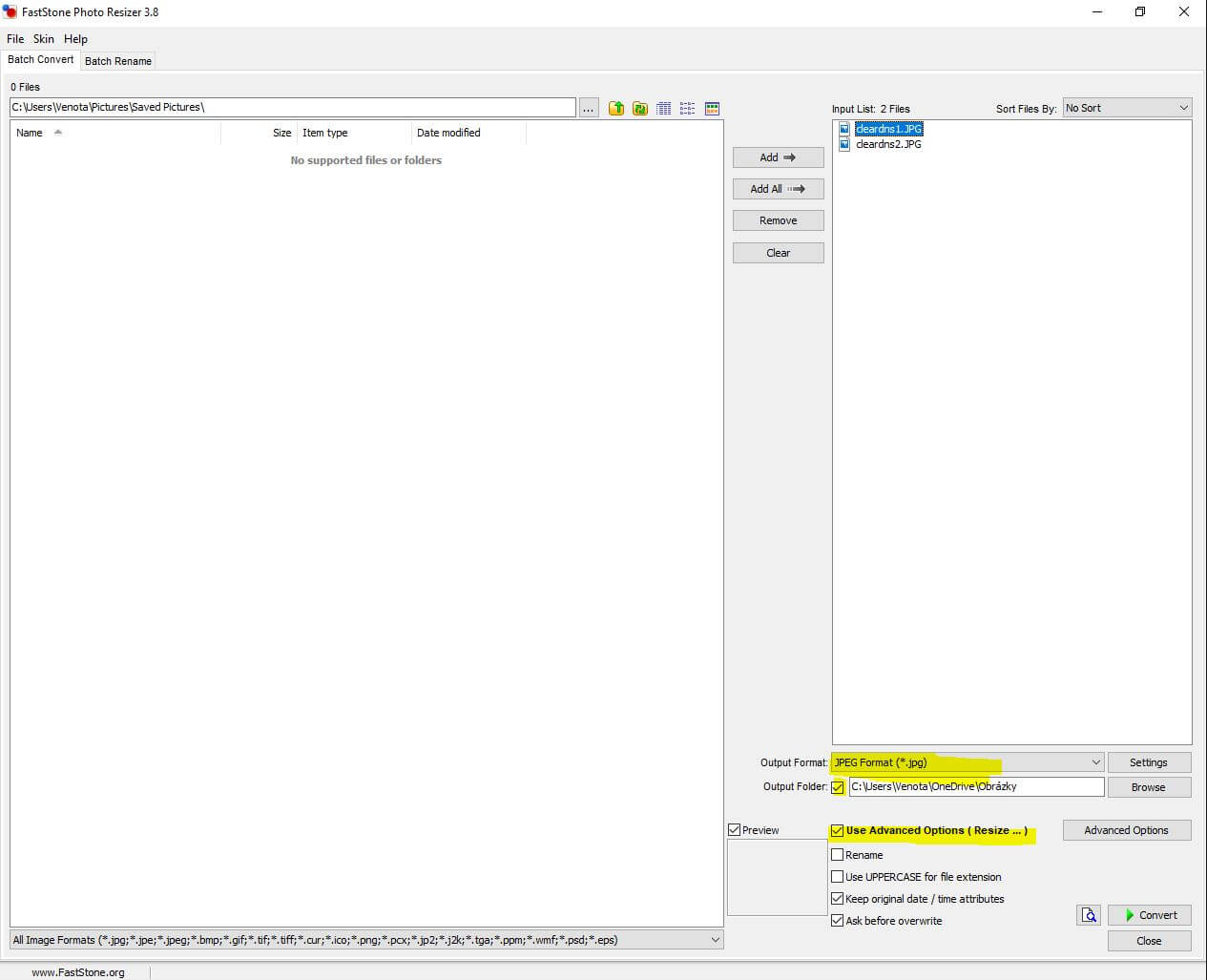Click the green refresh folder icon
The image size is (1207, 980).
[640, 108]
